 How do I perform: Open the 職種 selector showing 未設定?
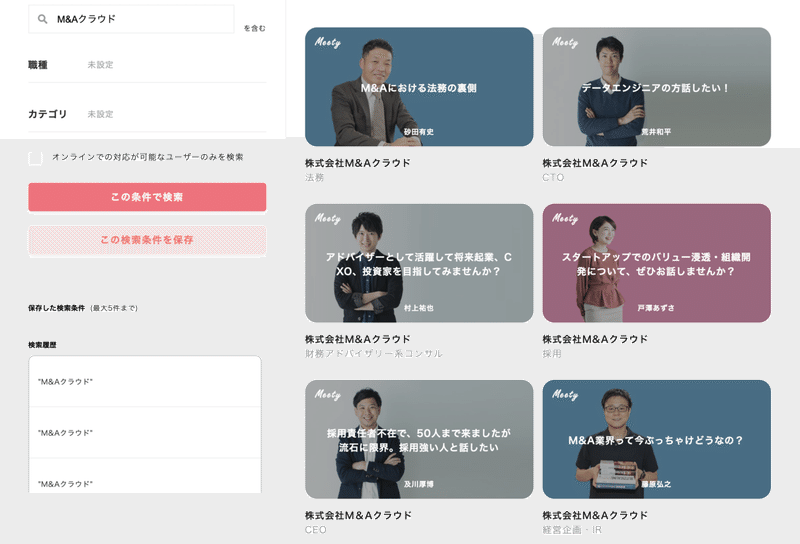click(147, 65)
